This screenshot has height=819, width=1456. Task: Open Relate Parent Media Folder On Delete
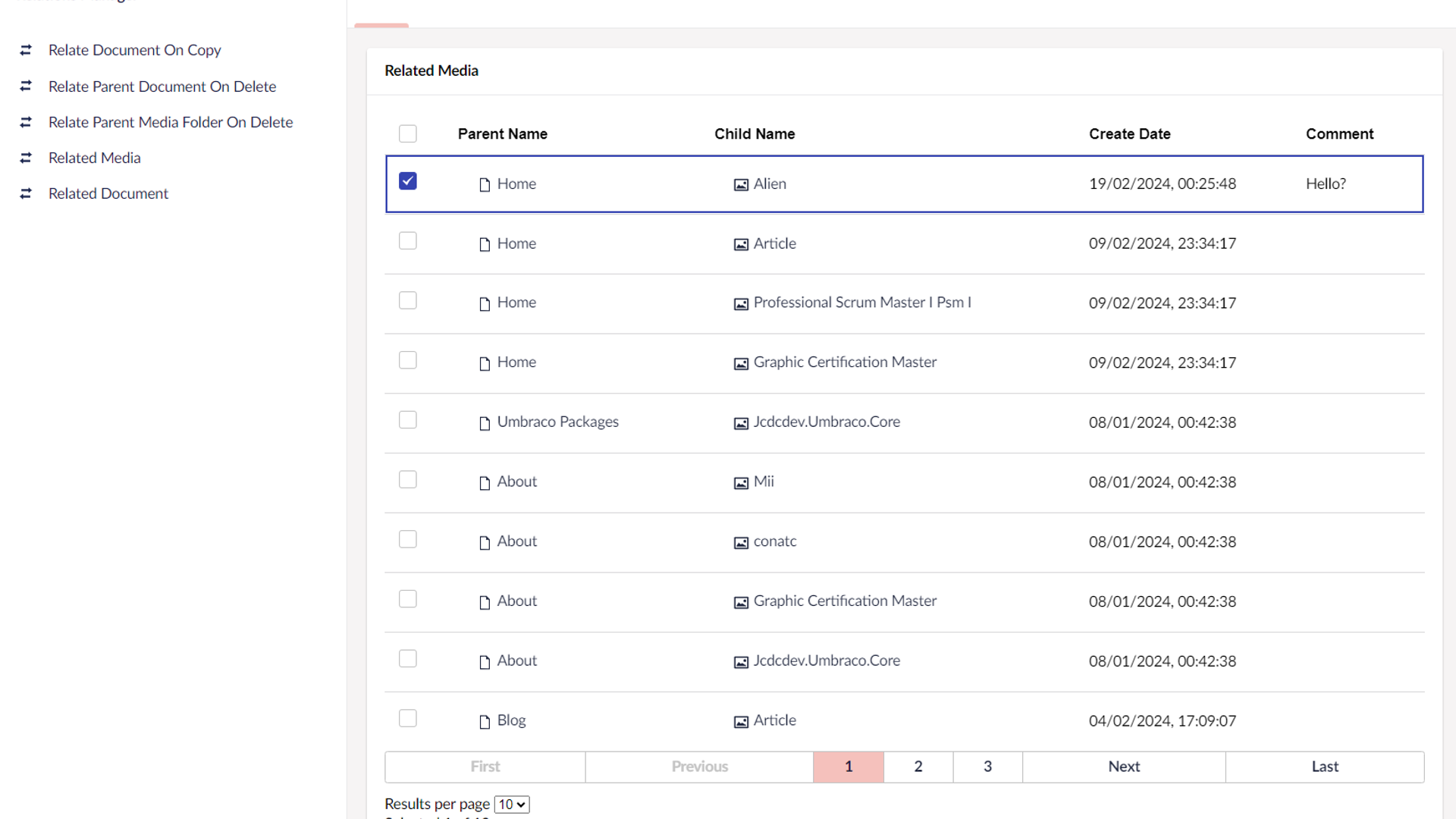(x=171, y=122)
